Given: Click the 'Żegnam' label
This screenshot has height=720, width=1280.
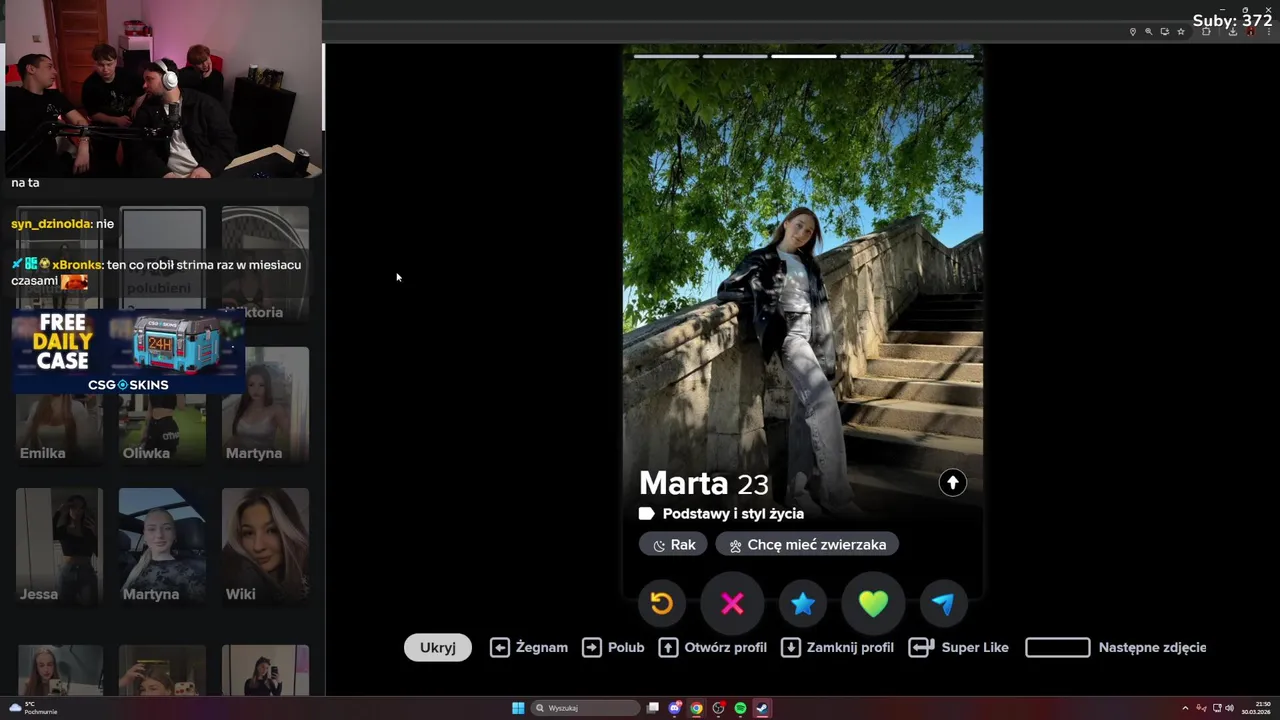Looking at the screenshot, I should point(542,647).
